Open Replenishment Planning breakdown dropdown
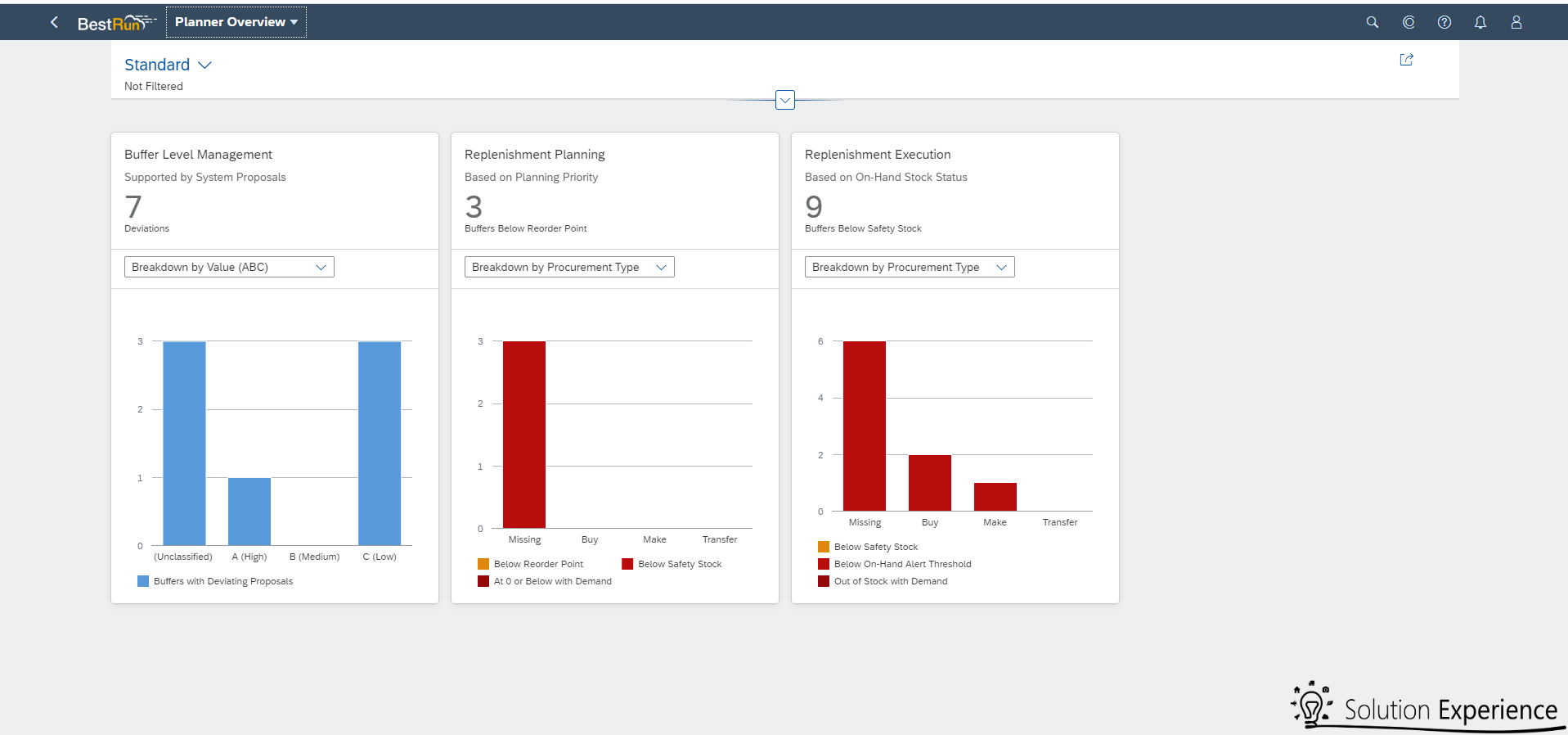Image resolution: width=1568 pixels, height=735 pixels. click(x=569, y=267)
